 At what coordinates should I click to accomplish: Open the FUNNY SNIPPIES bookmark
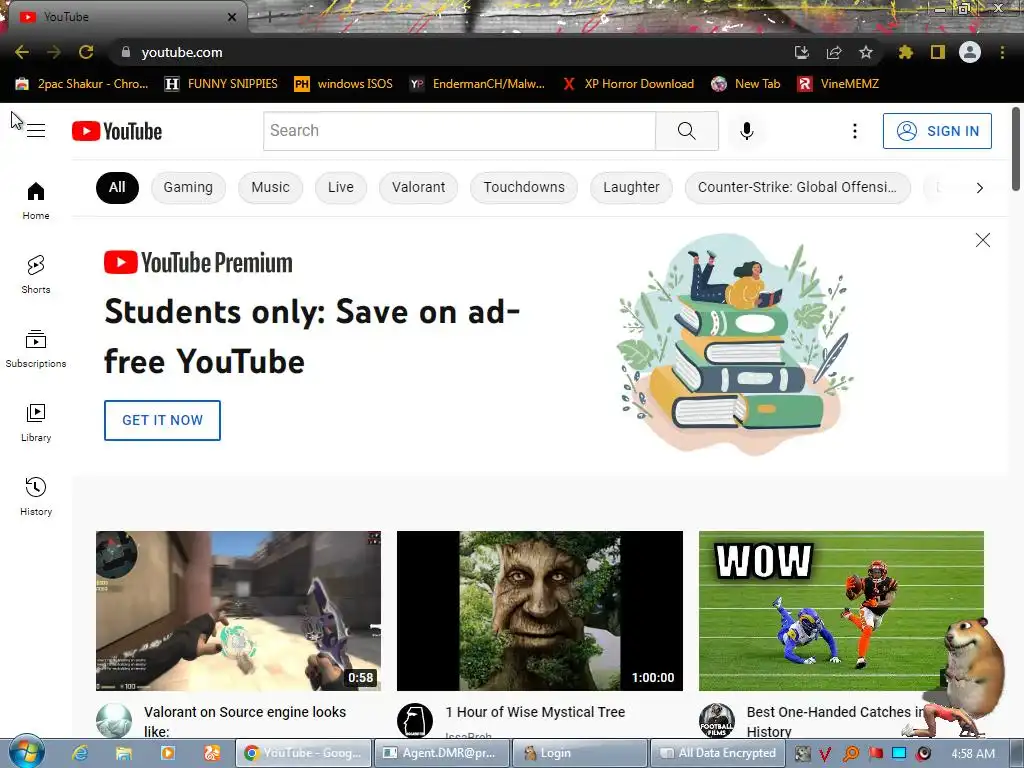point(221,84)
